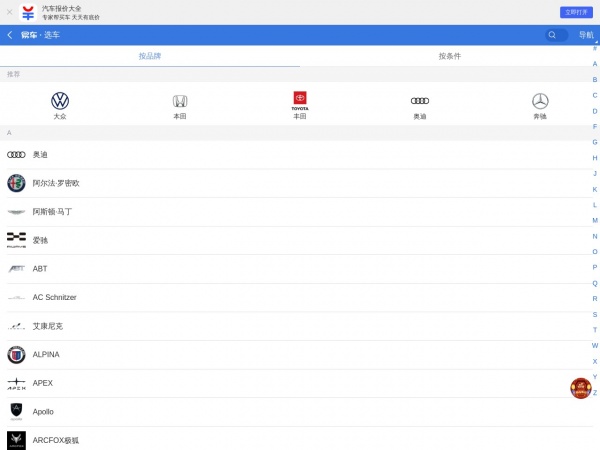Select recommended Toyota 丰田 logo
Screen dimensions: 600x450
pos(300,101)
